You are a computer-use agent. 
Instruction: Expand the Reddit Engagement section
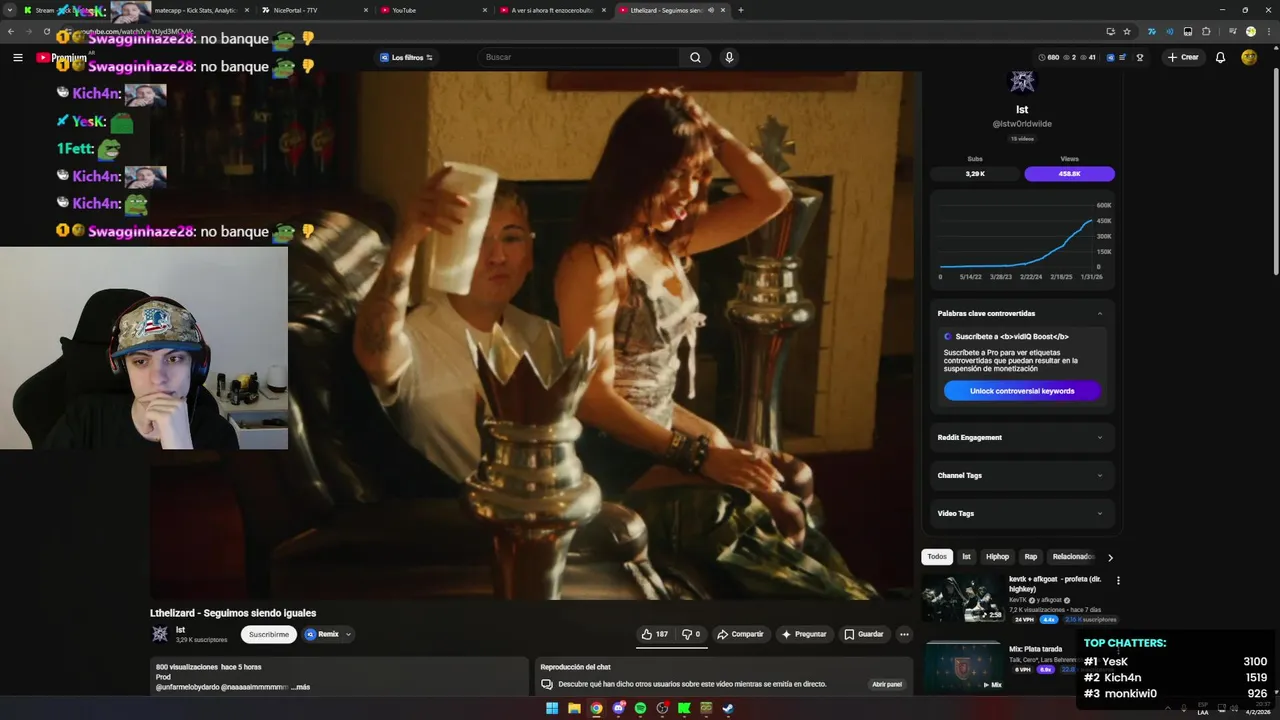pos(1022,437)
